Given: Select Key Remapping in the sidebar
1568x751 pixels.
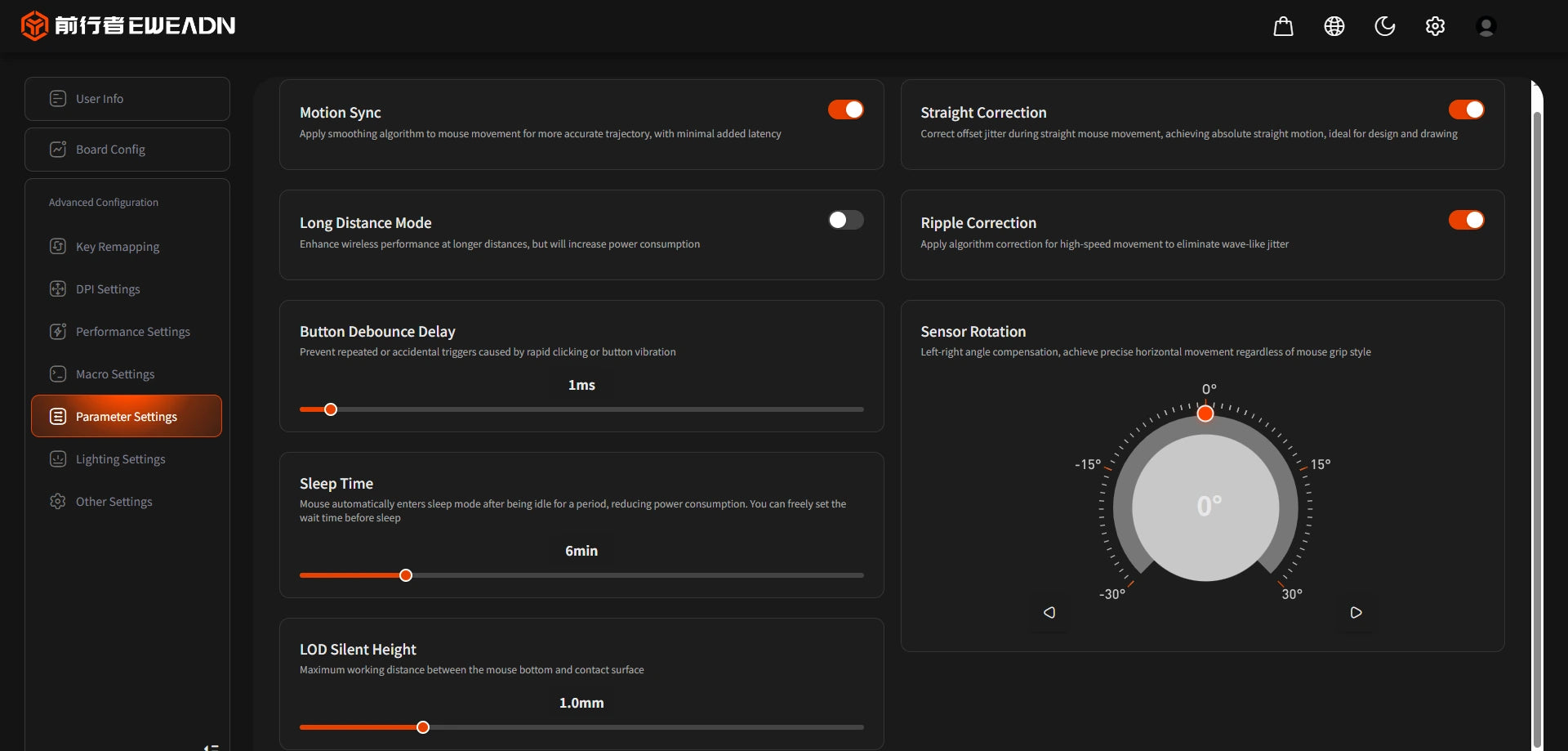Looking at the screenshot, I should coord(127,247).
